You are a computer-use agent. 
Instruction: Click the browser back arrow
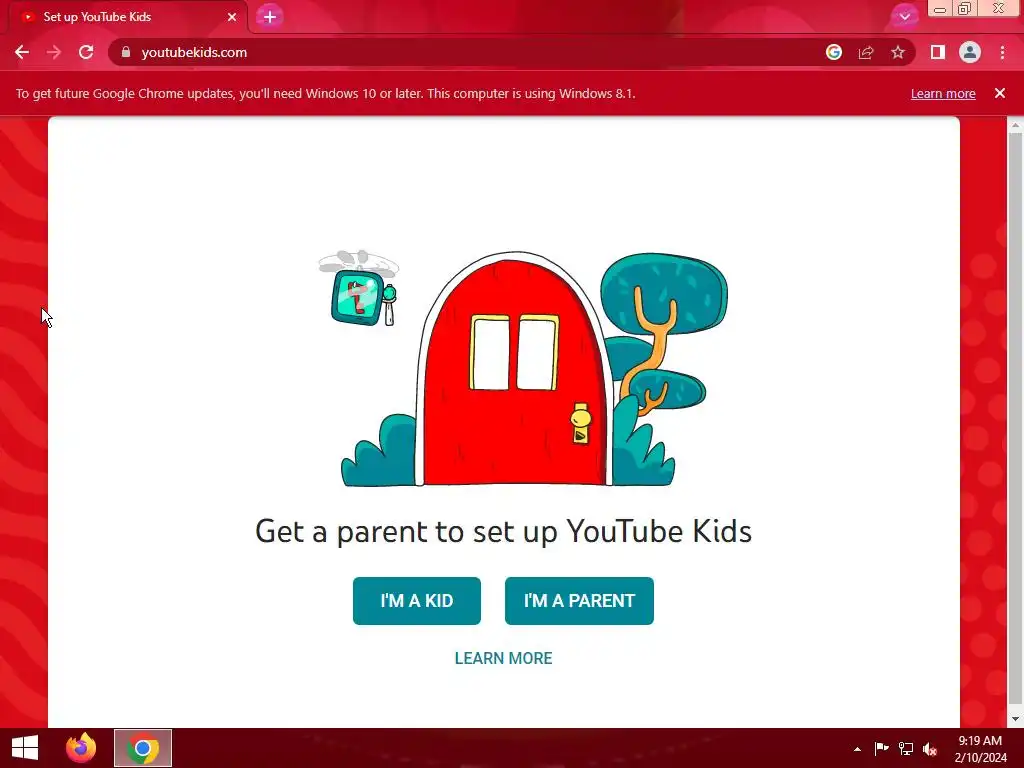[22, 52]
